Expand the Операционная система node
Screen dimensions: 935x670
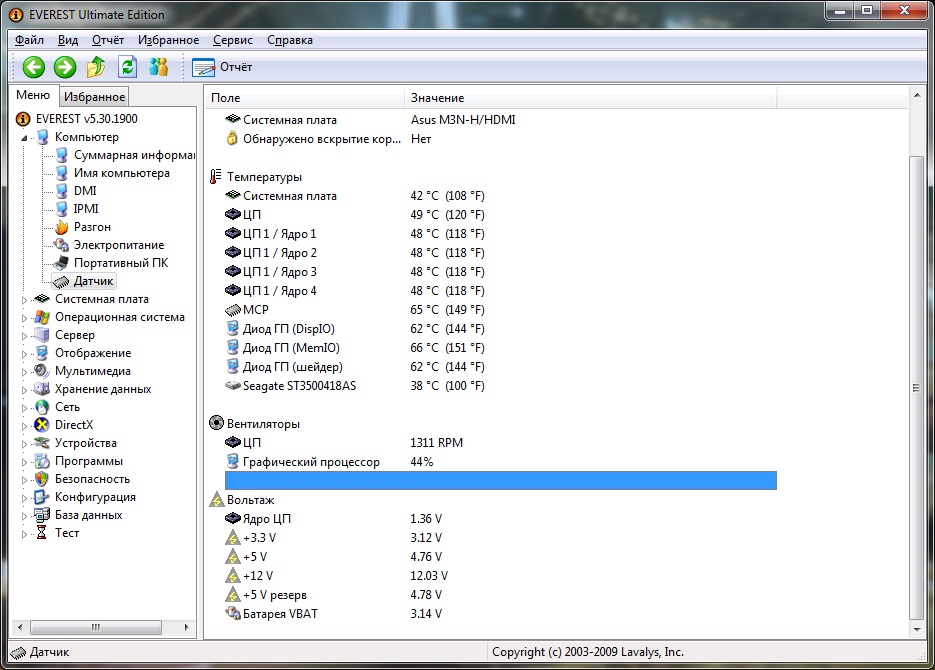pos(24,318)
